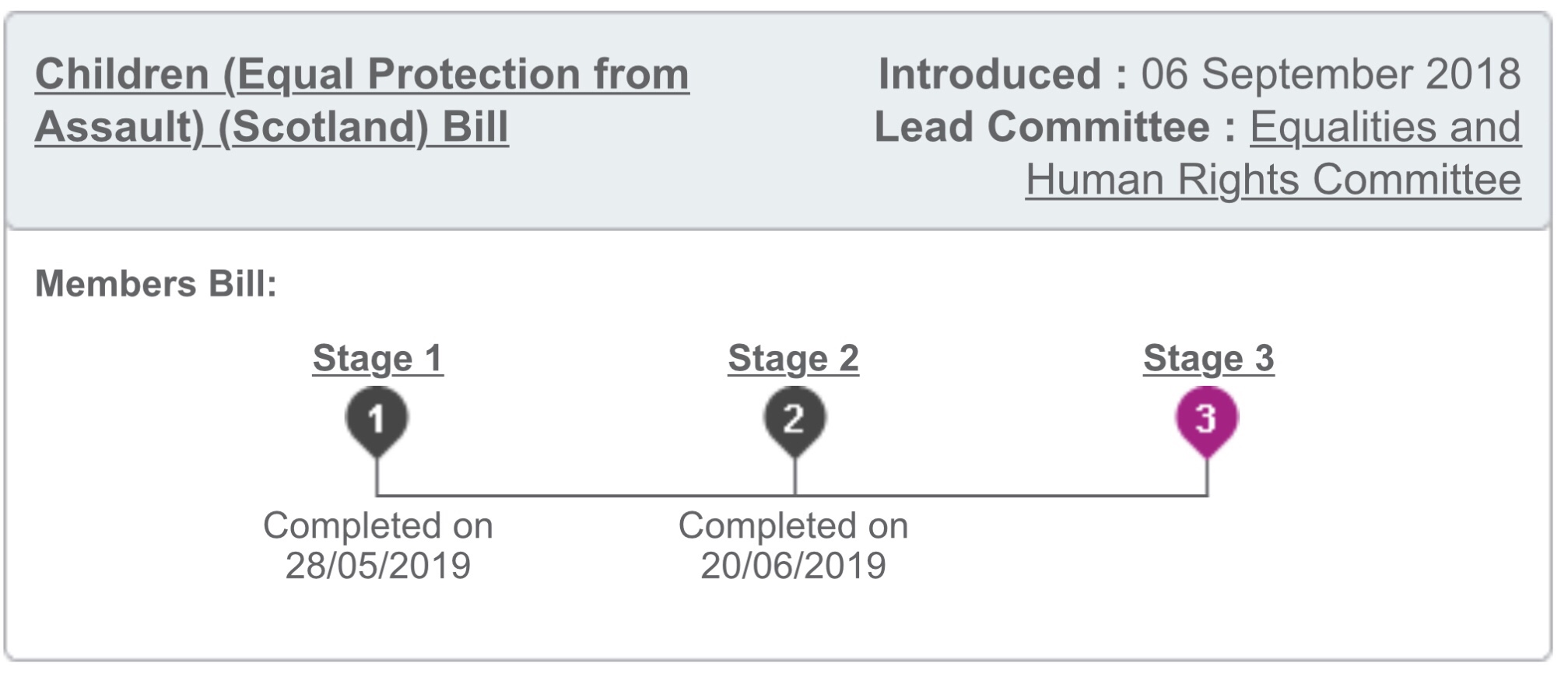Click "Completed on" text under Stage 2
Image resolution: width=1568 pixels, height=677 pixels.
(x=793, y=526)
